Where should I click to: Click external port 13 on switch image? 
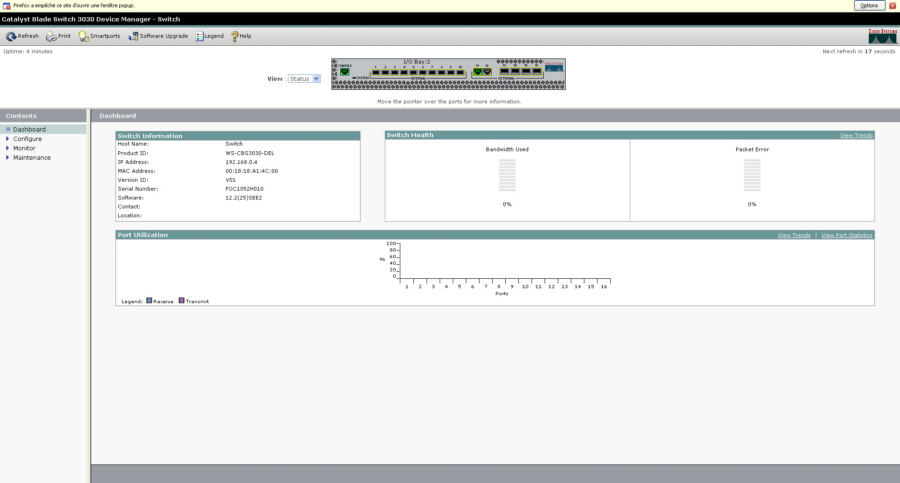[x=505, y=72]
